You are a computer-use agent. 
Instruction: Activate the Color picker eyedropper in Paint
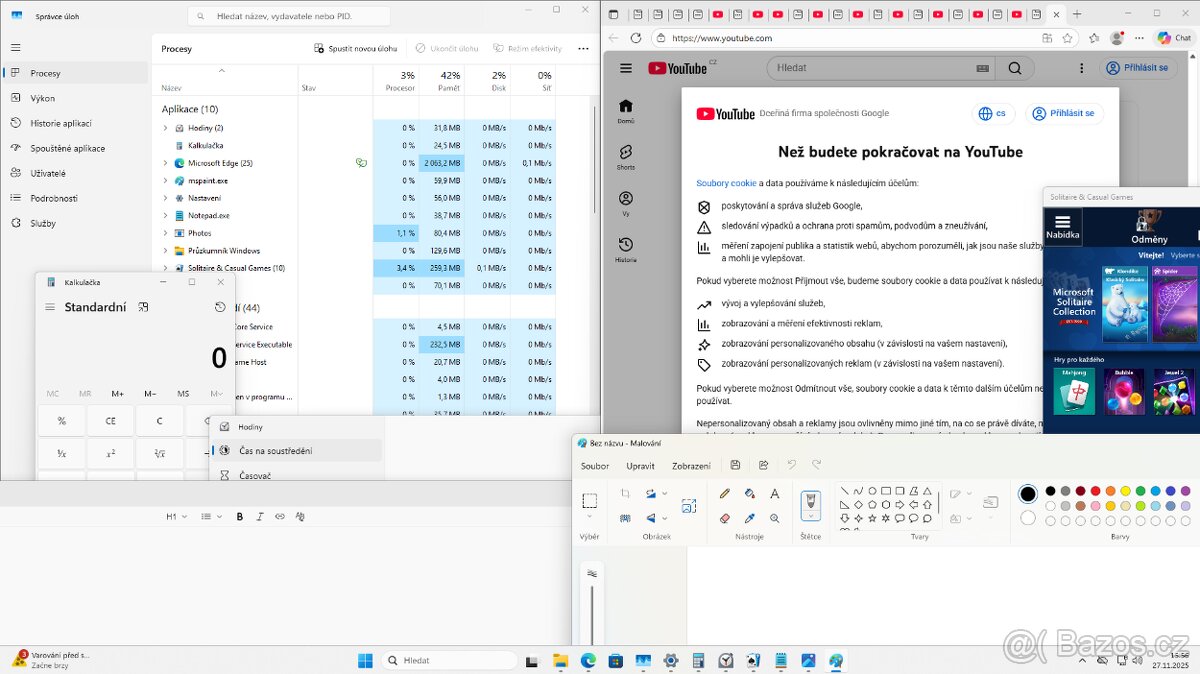pos(750,518)
